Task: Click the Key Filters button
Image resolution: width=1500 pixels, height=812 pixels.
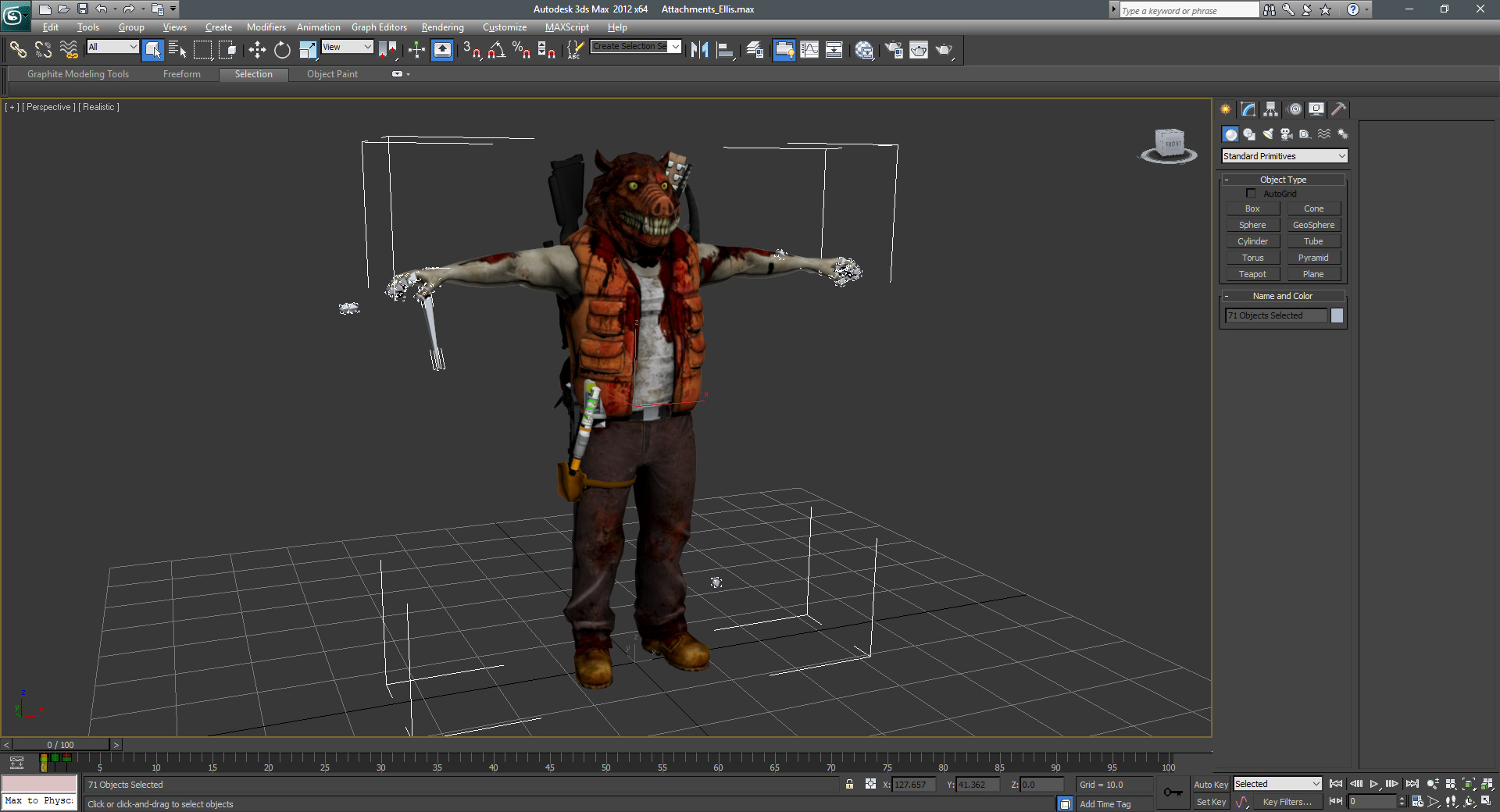Action: tap(1287, 802)
